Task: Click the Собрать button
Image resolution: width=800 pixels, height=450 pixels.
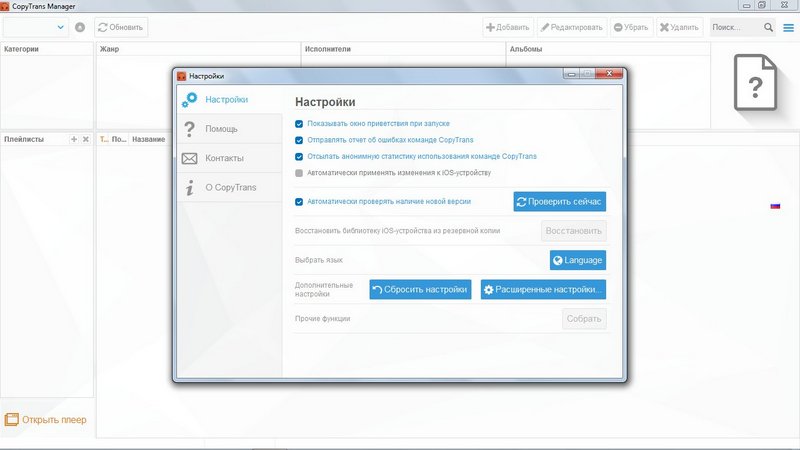Action: pyautogui.click(x=584, y=319)
